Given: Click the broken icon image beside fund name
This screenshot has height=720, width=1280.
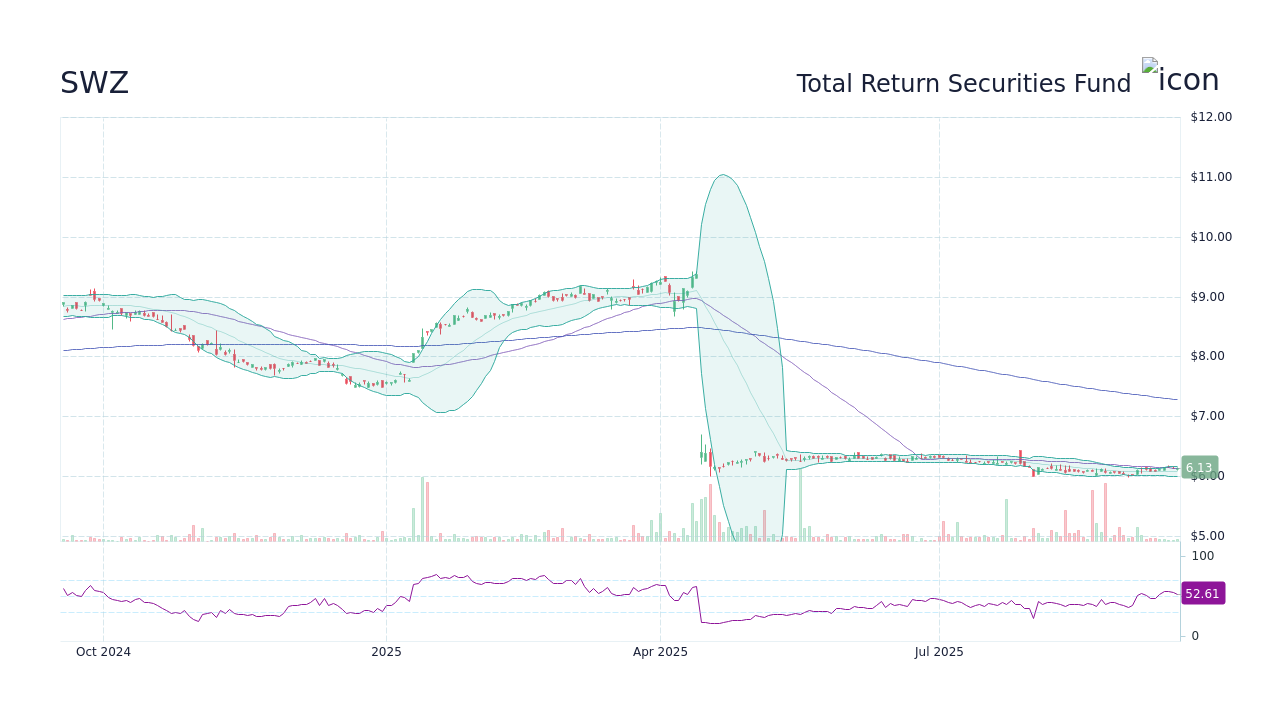Looking at the screenshot, I should tap(1180, 77).
